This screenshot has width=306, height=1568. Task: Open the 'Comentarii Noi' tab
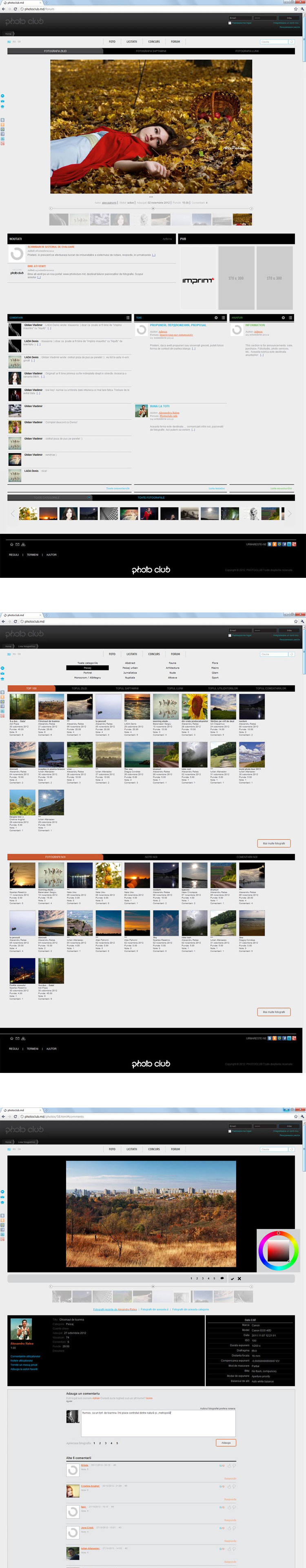[247, 857]
